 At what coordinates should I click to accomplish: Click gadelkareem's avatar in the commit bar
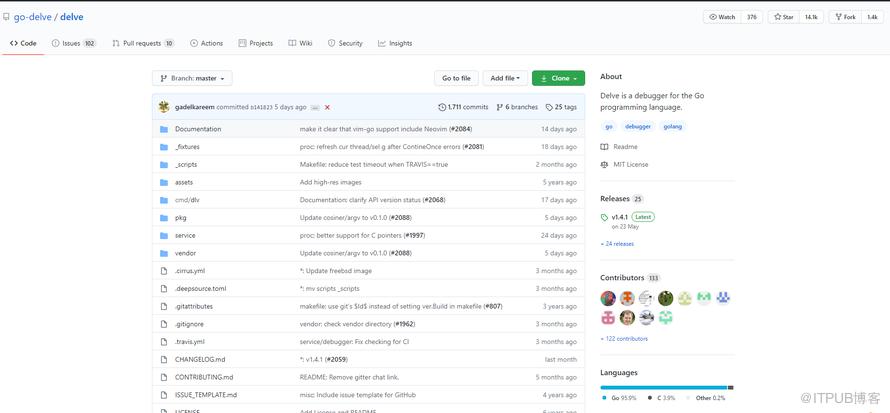pos(164,107)
